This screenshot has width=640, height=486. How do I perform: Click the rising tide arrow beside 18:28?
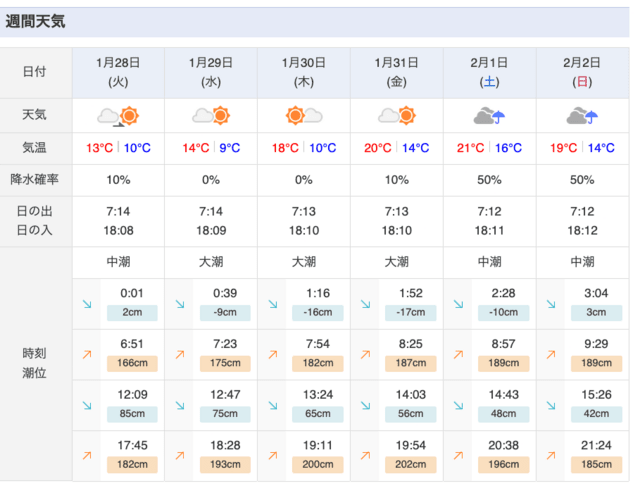[180, 456]
